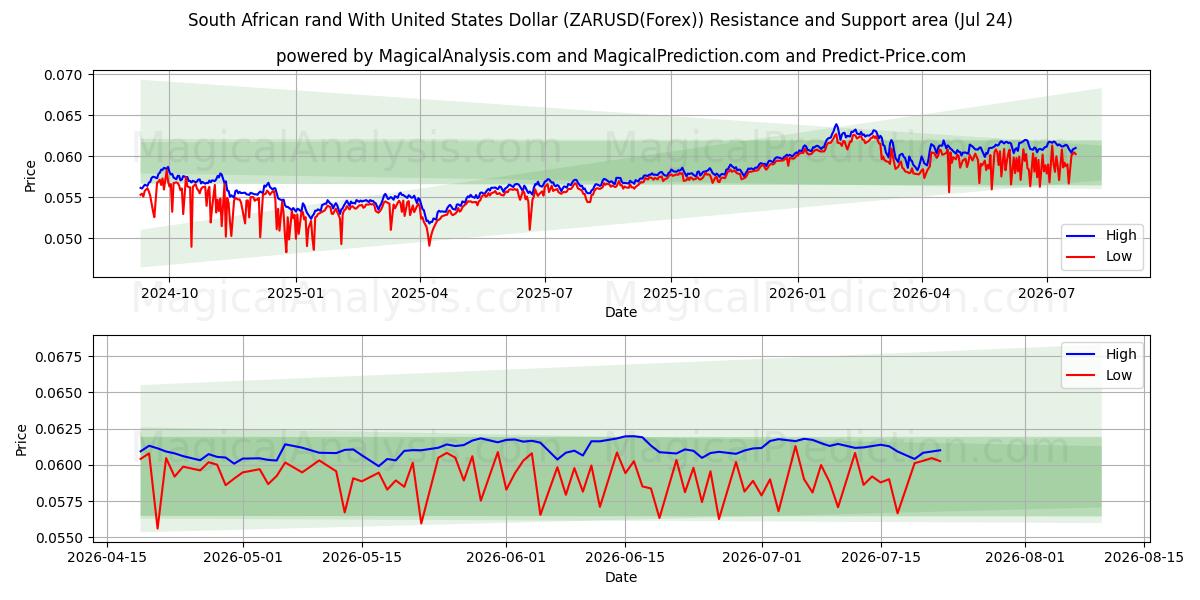The width and height of the screenshot is (1200, 600).
Task: Click the 2026-04-15 date tick label
Action: point(106,558)
